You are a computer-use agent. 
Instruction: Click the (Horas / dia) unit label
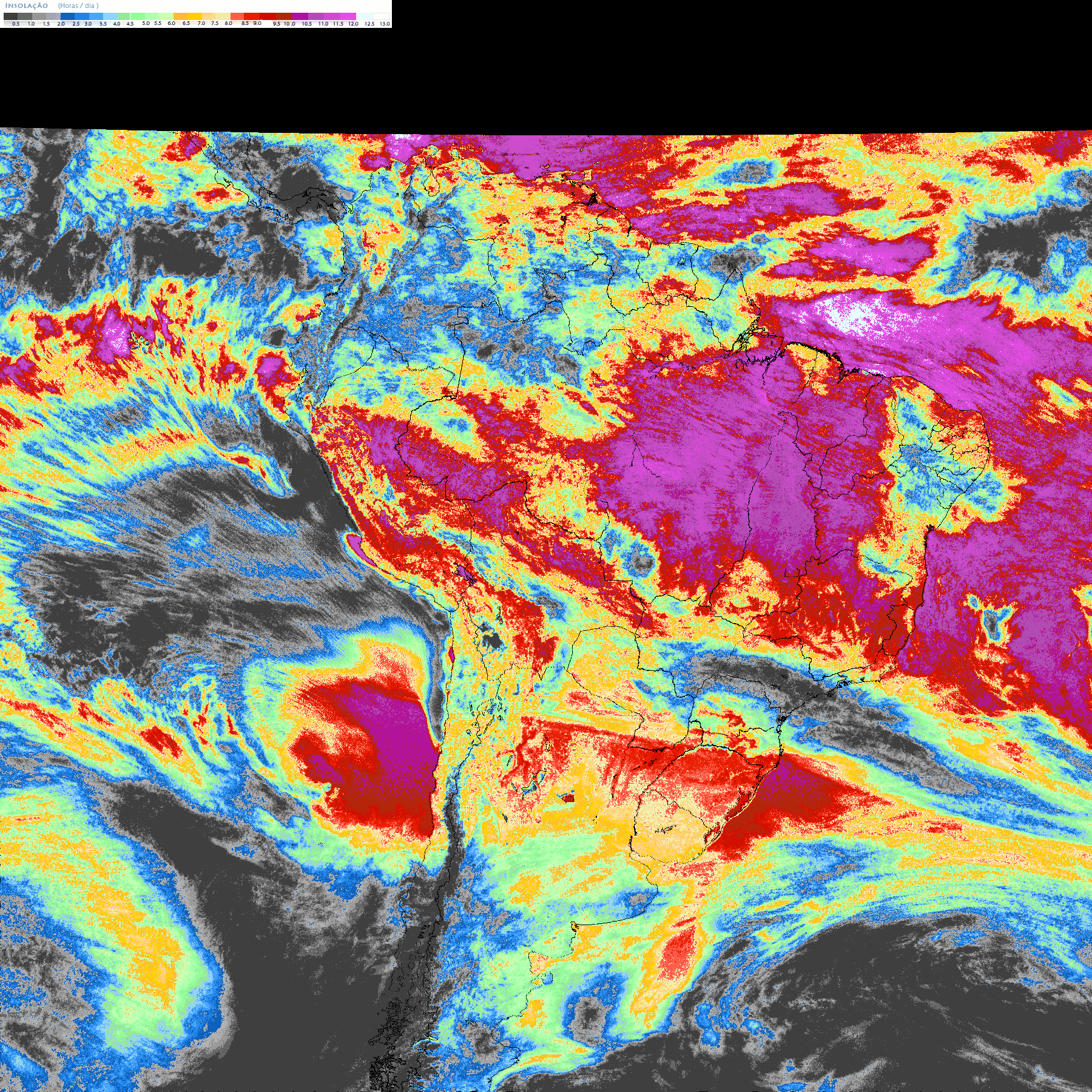click(78, 6)
